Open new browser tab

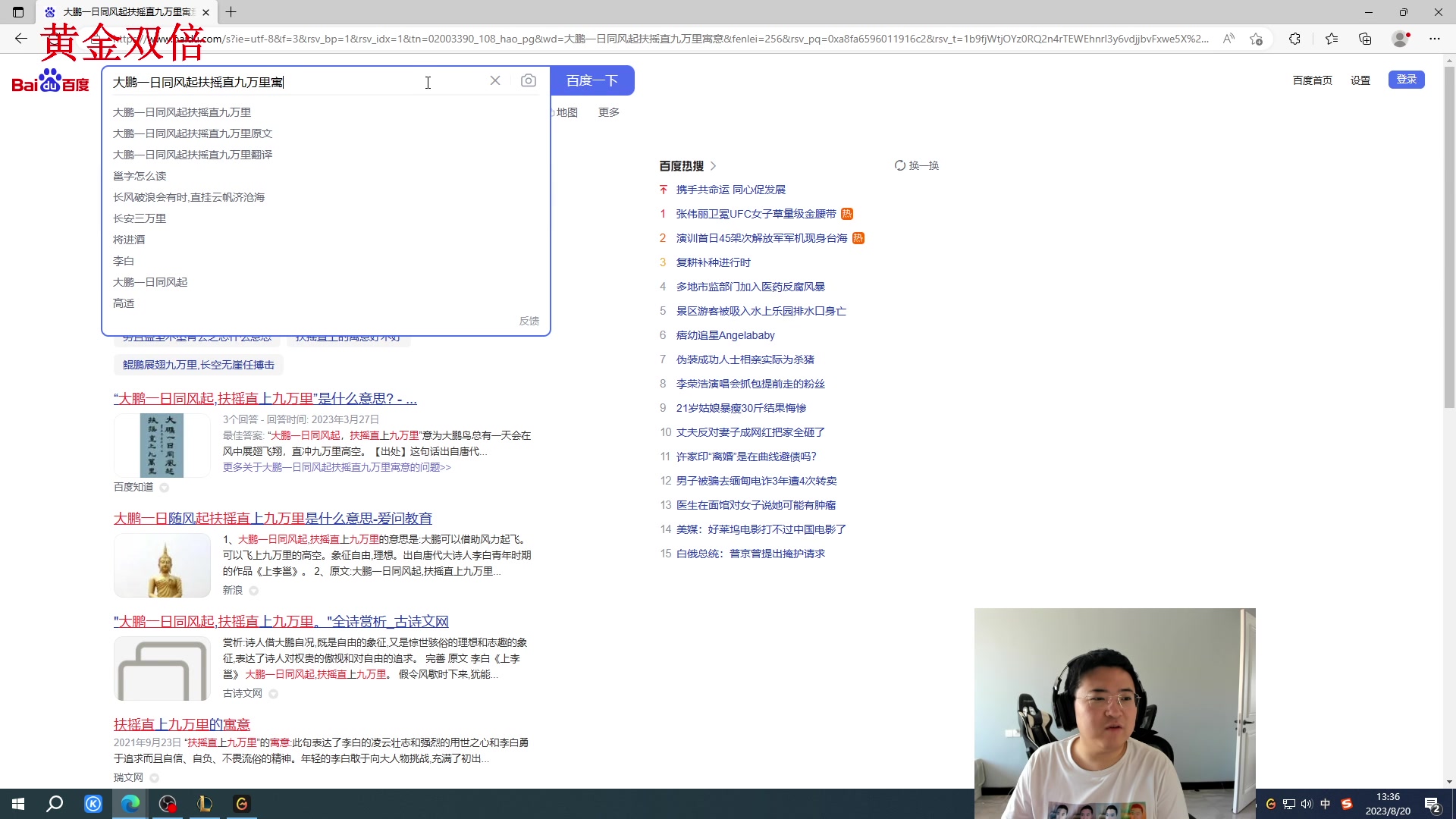[231, 12]
